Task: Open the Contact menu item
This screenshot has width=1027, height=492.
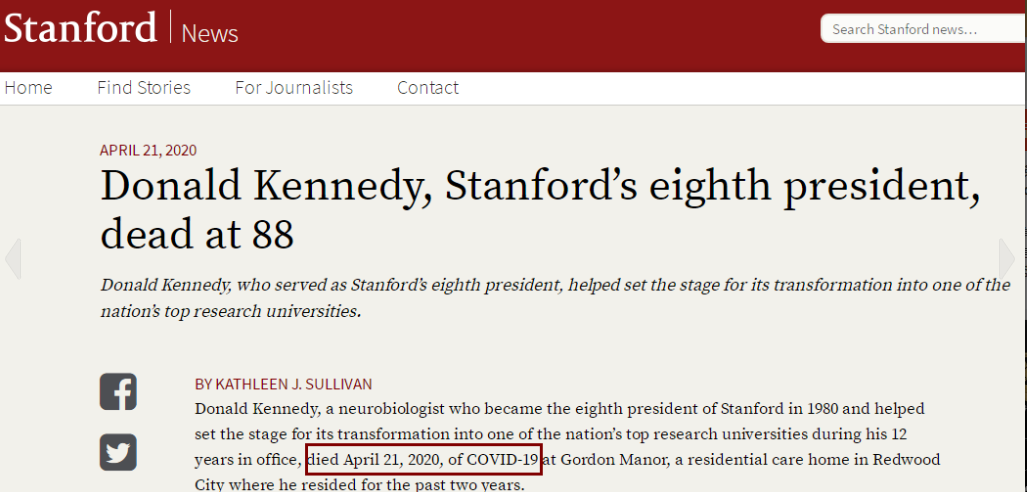Action: (428, 88)
